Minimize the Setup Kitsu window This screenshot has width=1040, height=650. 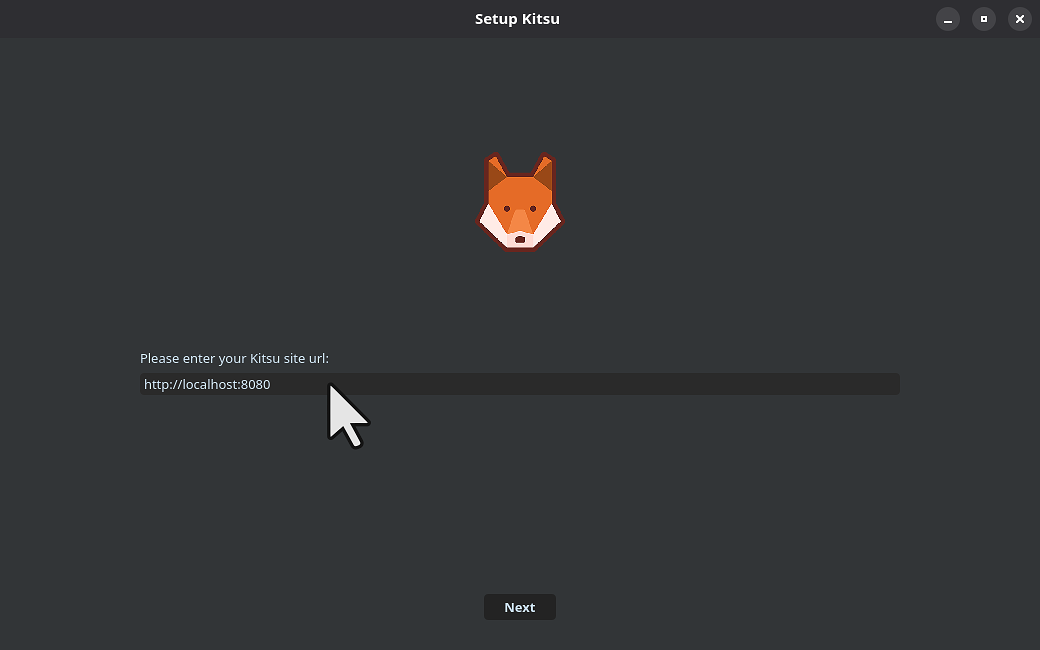(948, 19)
